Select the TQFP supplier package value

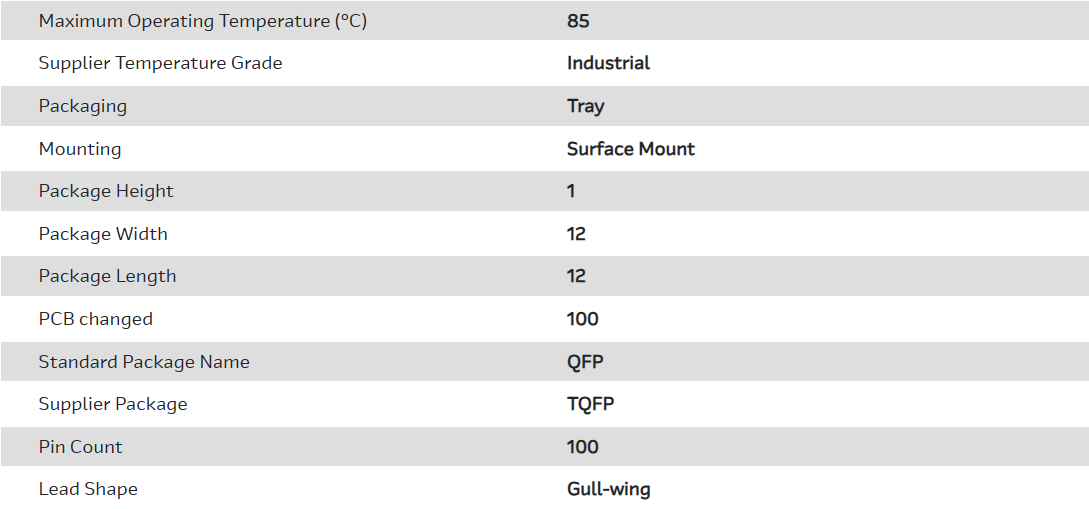[x=591, y=404]
